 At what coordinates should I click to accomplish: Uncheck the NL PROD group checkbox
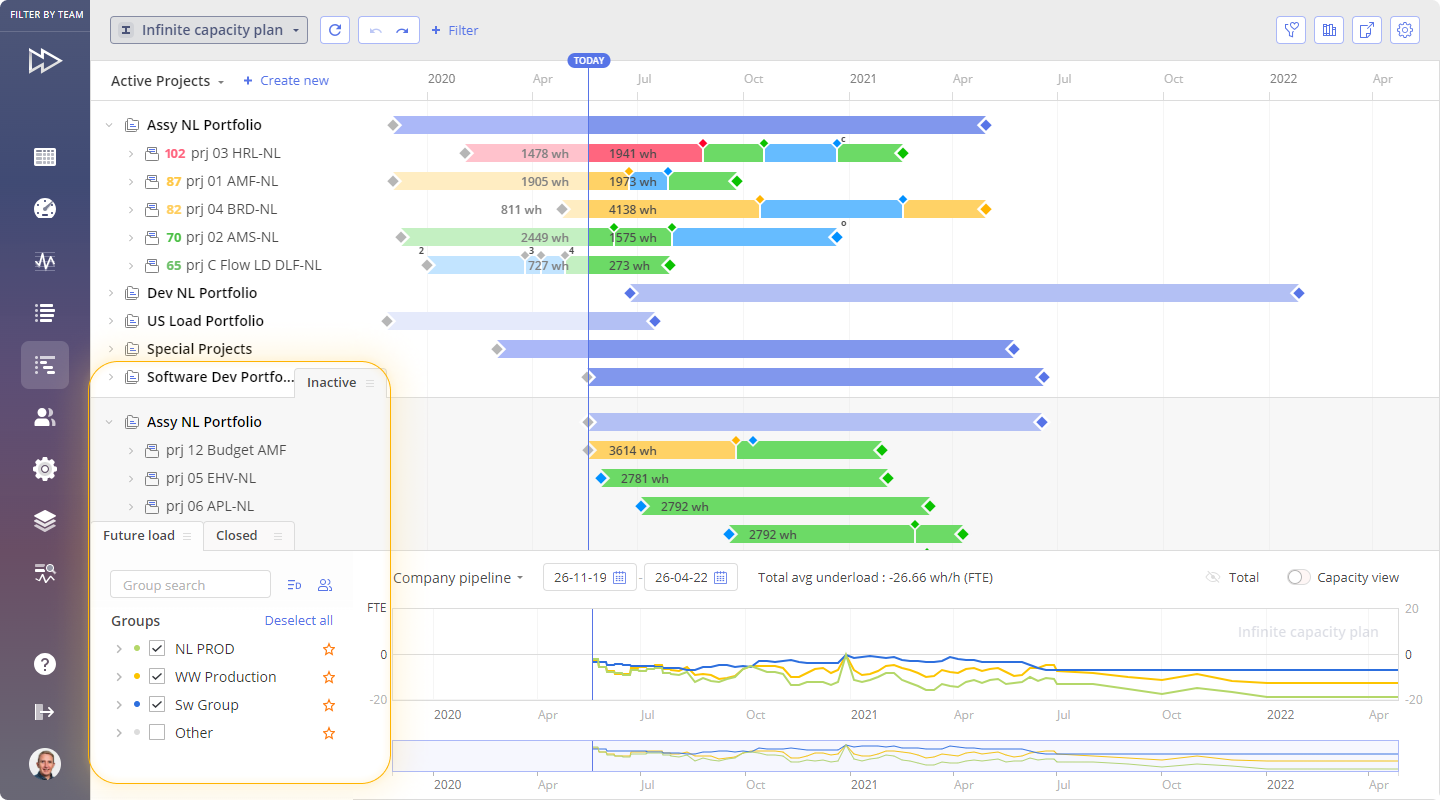click(157, 649)
